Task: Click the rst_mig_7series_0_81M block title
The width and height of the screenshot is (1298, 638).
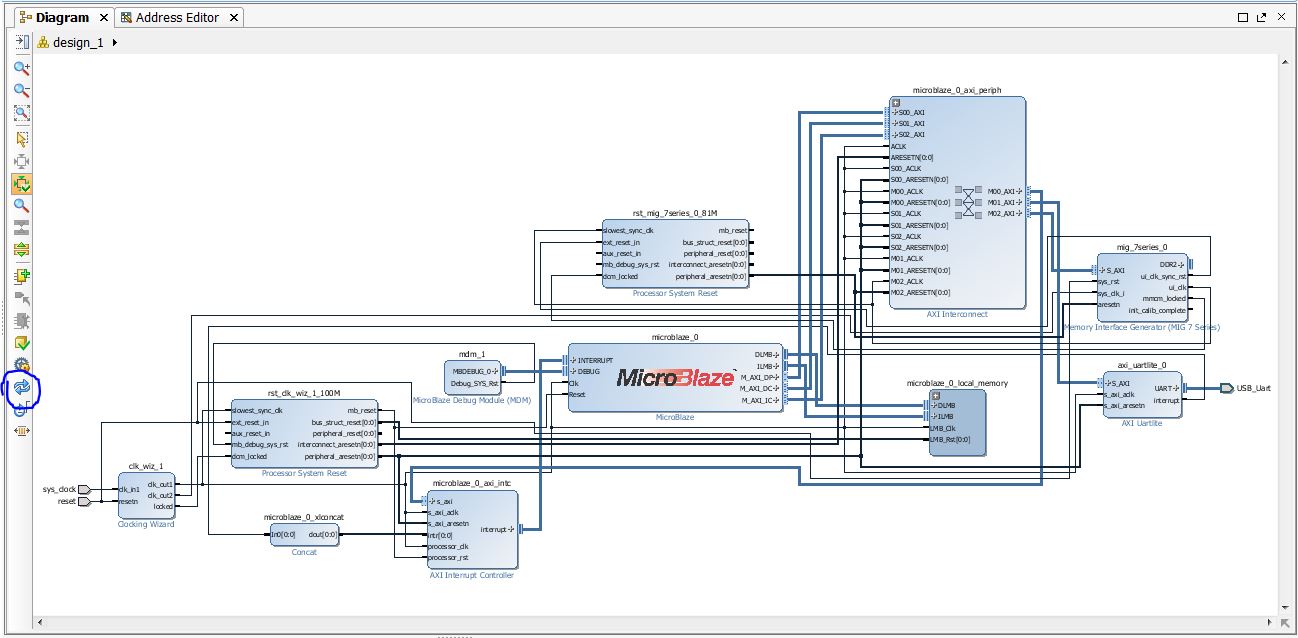Action: pos(675,214)
